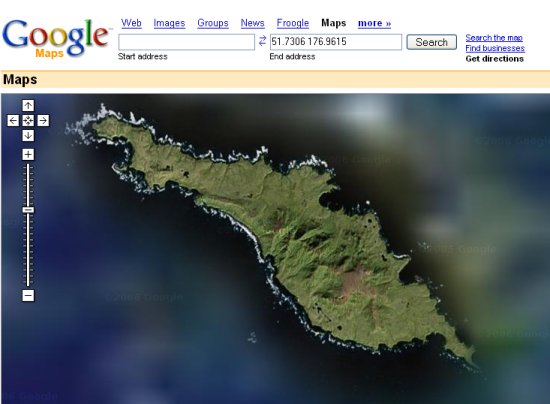Viewport: 550px width, 404px height.
Task: Pan the map west with left arrow
Action: coord(13,121)
